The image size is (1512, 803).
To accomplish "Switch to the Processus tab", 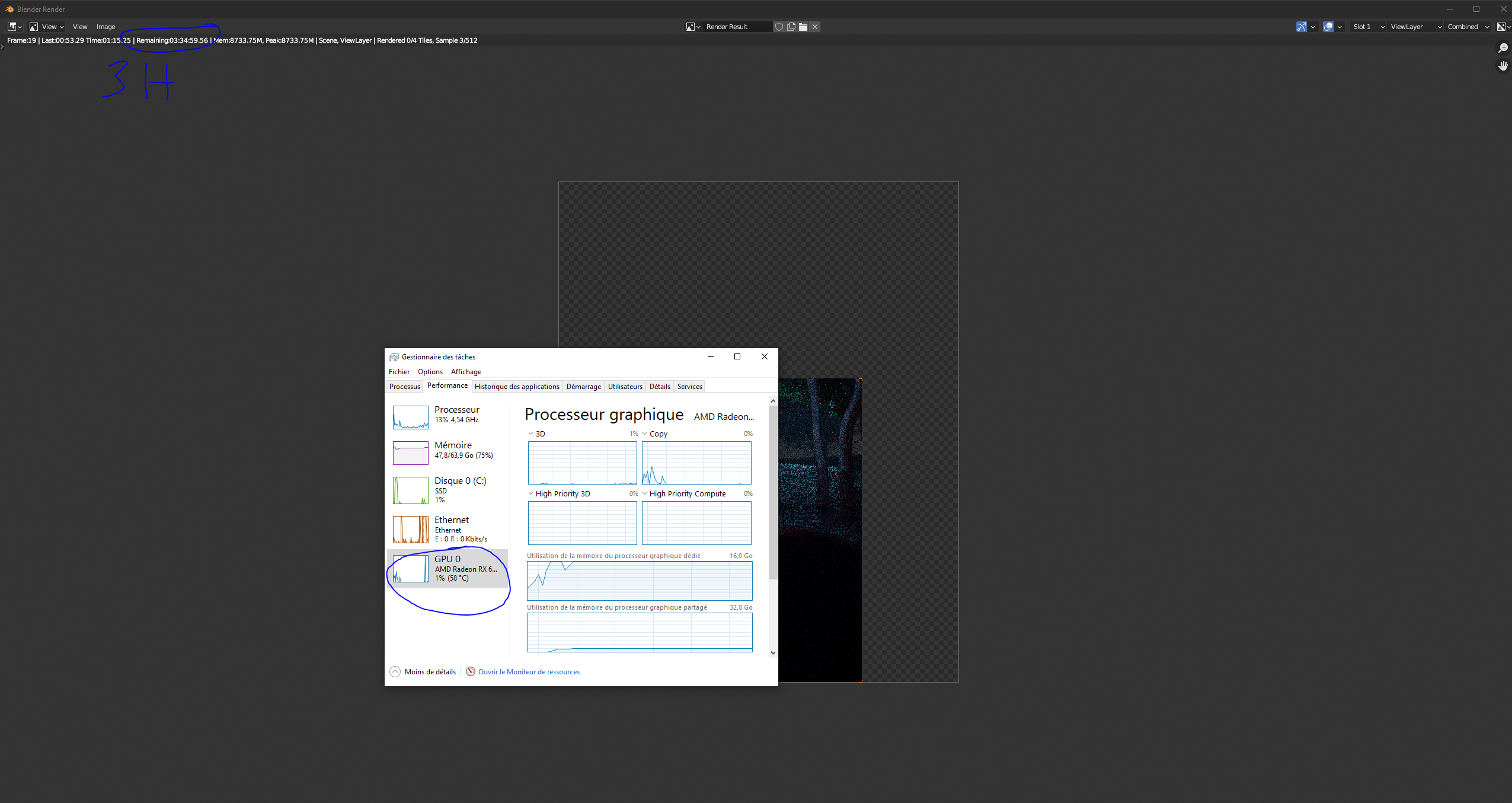I will click(404, 387).
